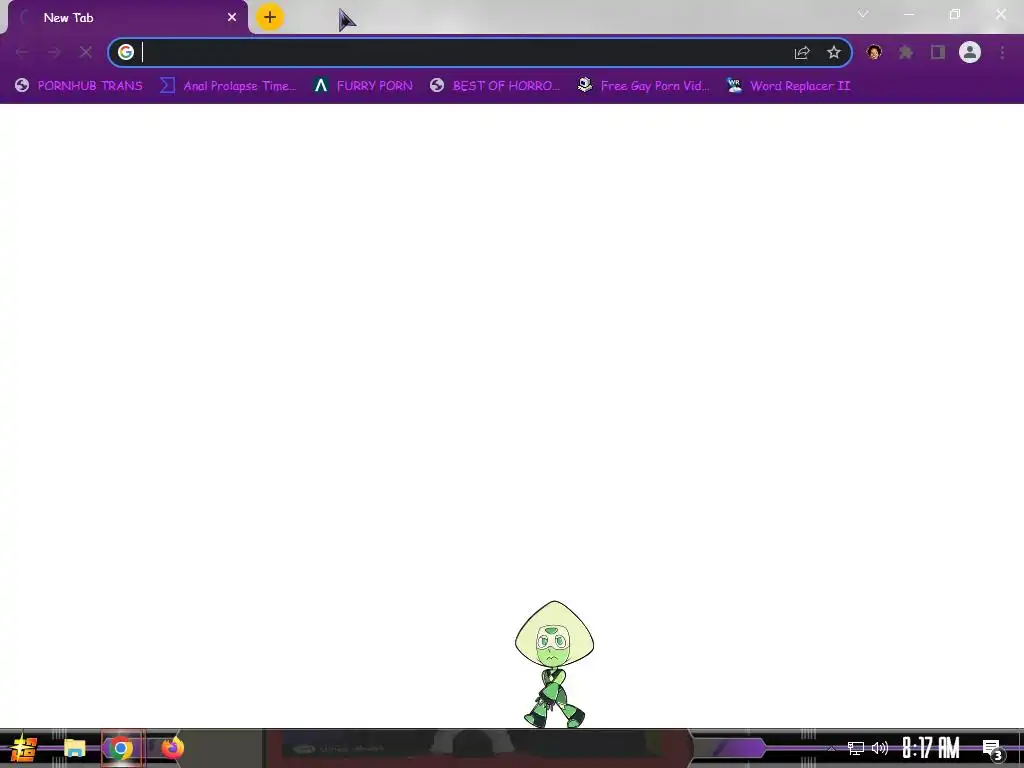Open network status tray icon
The image size is (1024, 768).
[856, 748]
